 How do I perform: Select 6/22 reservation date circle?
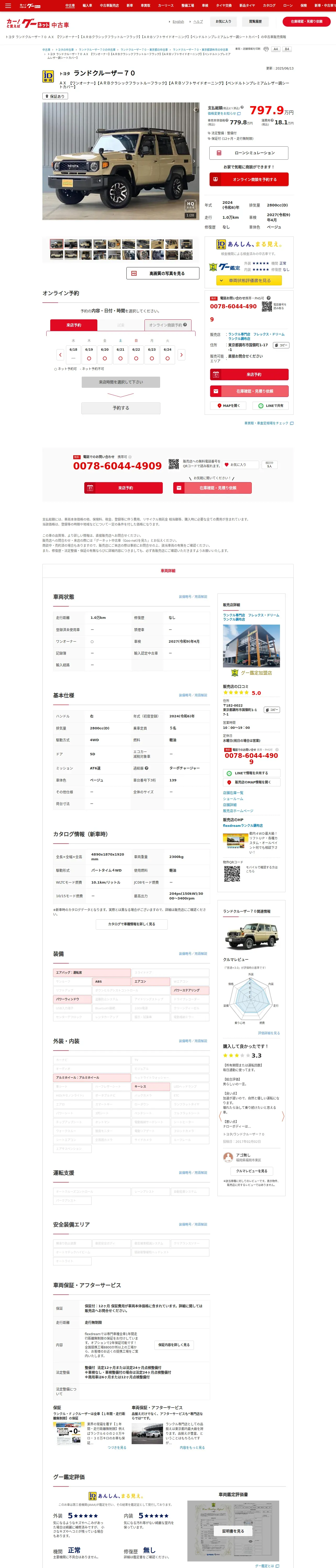[136, 359]
